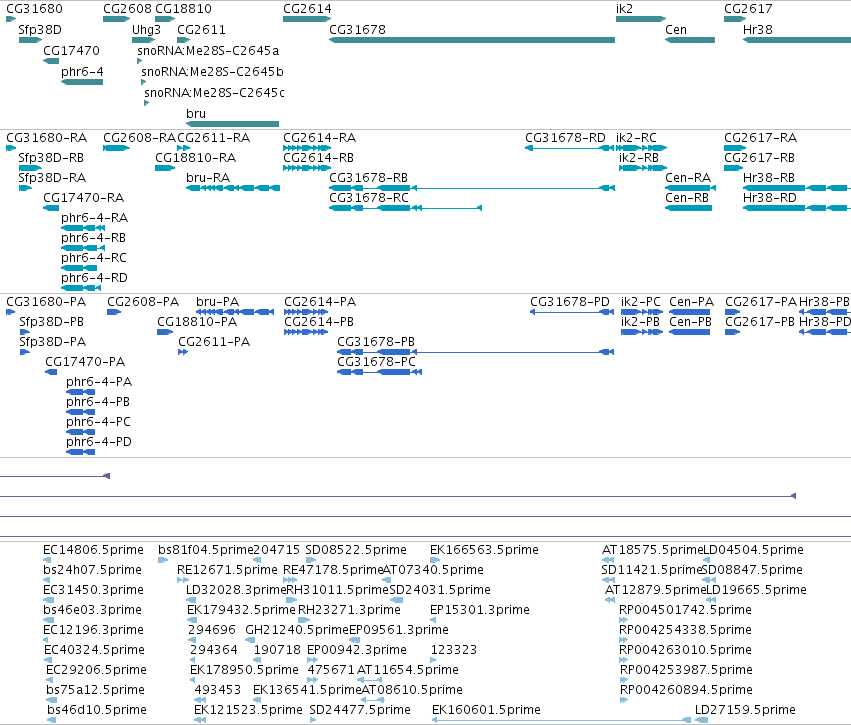Click the phr6-4-RA transcript label

tap(94, 218)
